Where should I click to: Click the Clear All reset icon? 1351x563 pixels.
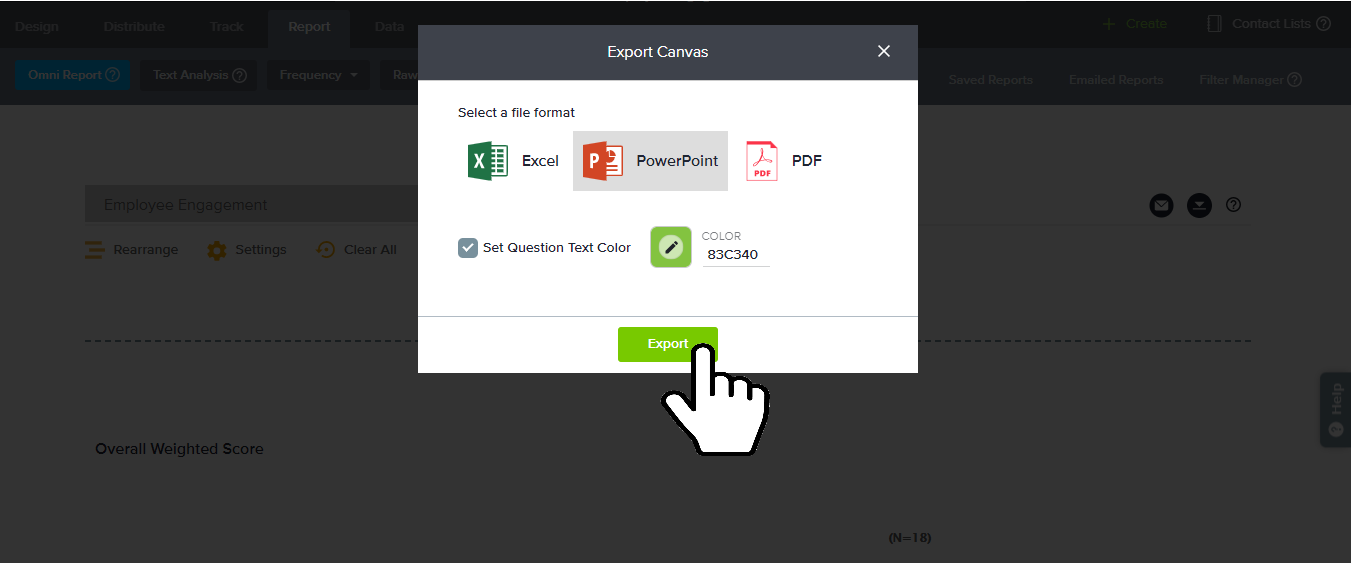(326, 250)
